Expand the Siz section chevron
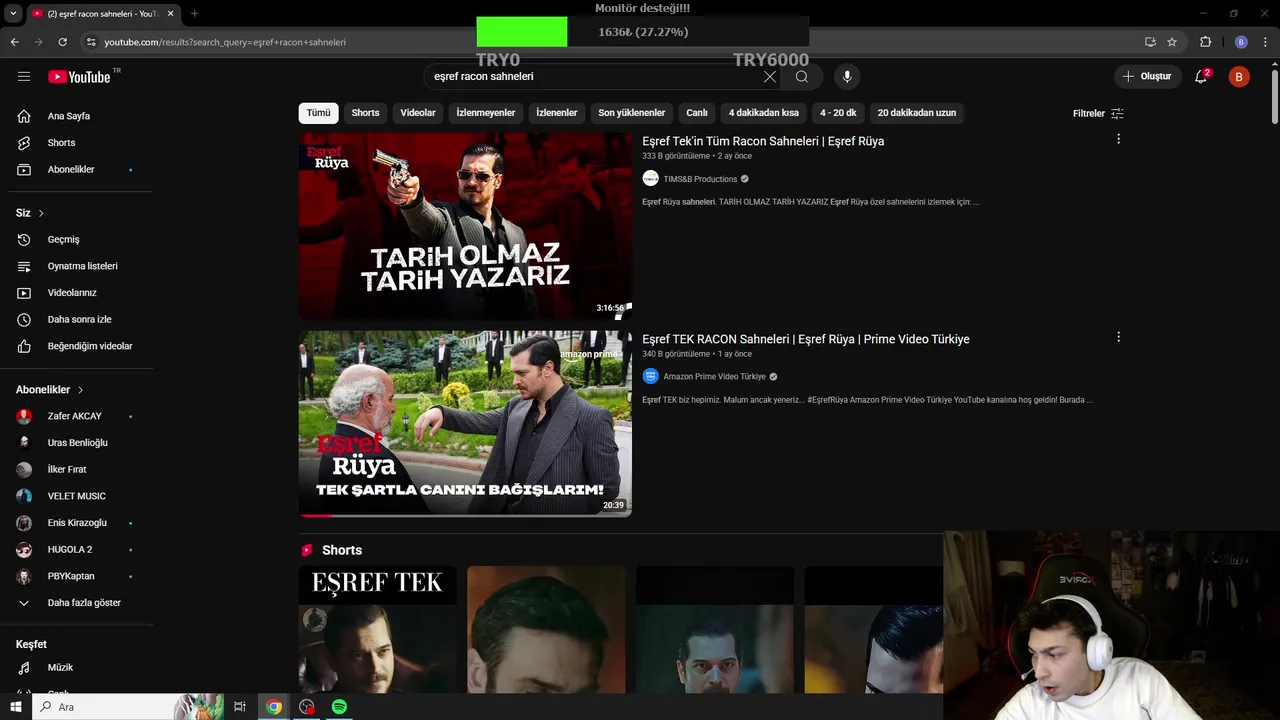Screen dimensions: 1280x720 pos(41,213)
